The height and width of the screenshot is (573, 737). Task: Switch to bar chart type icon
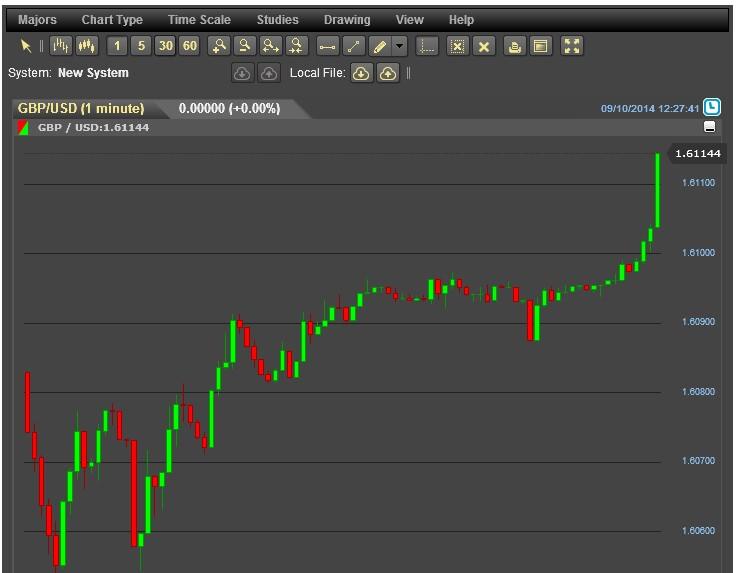tap(61, 46)
